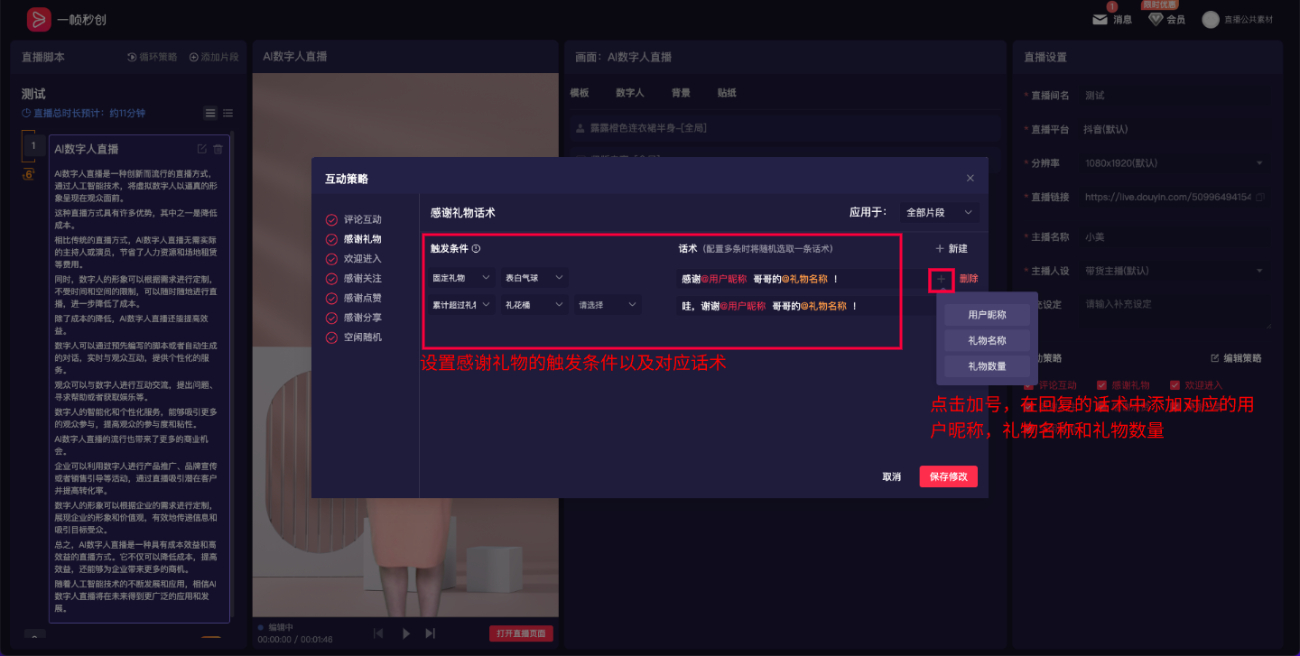
Task: Select the 模板 tab
Action: tap(580, 93)
